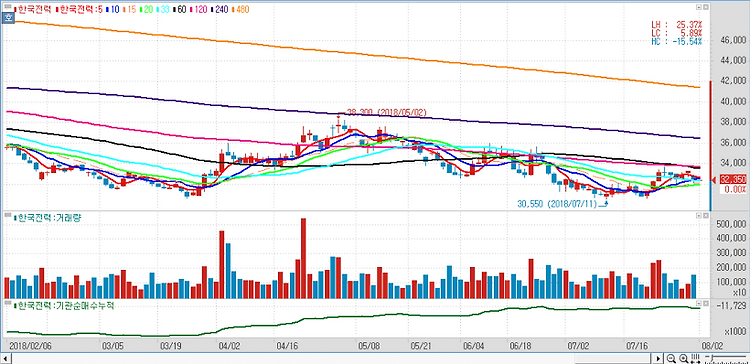
Task: Click the 500,000 volume axis label
Action: tap(730, 223)
